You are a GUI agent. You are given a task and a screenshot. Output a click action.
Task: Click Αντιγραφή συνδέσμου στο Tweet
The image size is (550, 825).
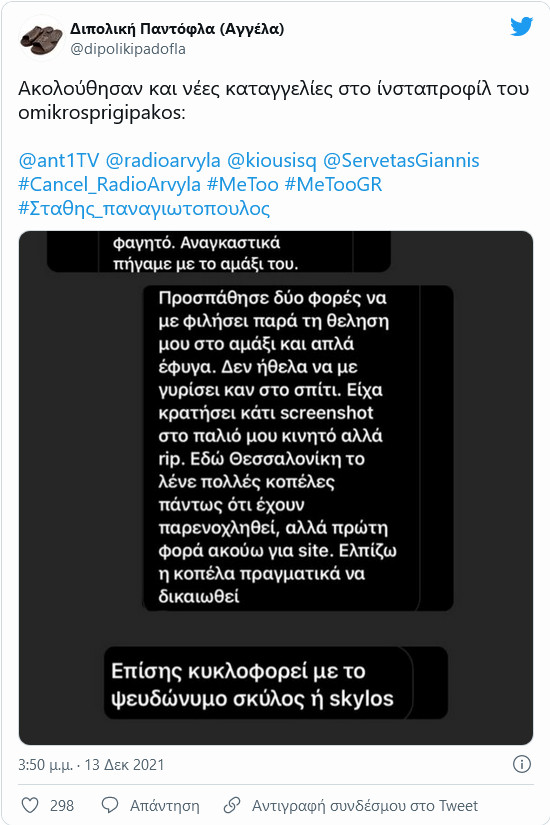point(365,806)
